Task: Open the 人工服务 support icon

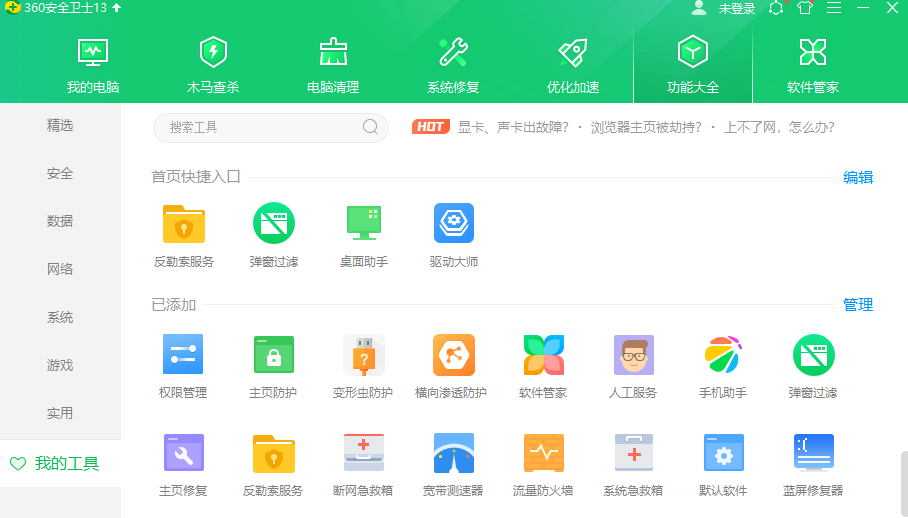Action: [x=633, y=355]
